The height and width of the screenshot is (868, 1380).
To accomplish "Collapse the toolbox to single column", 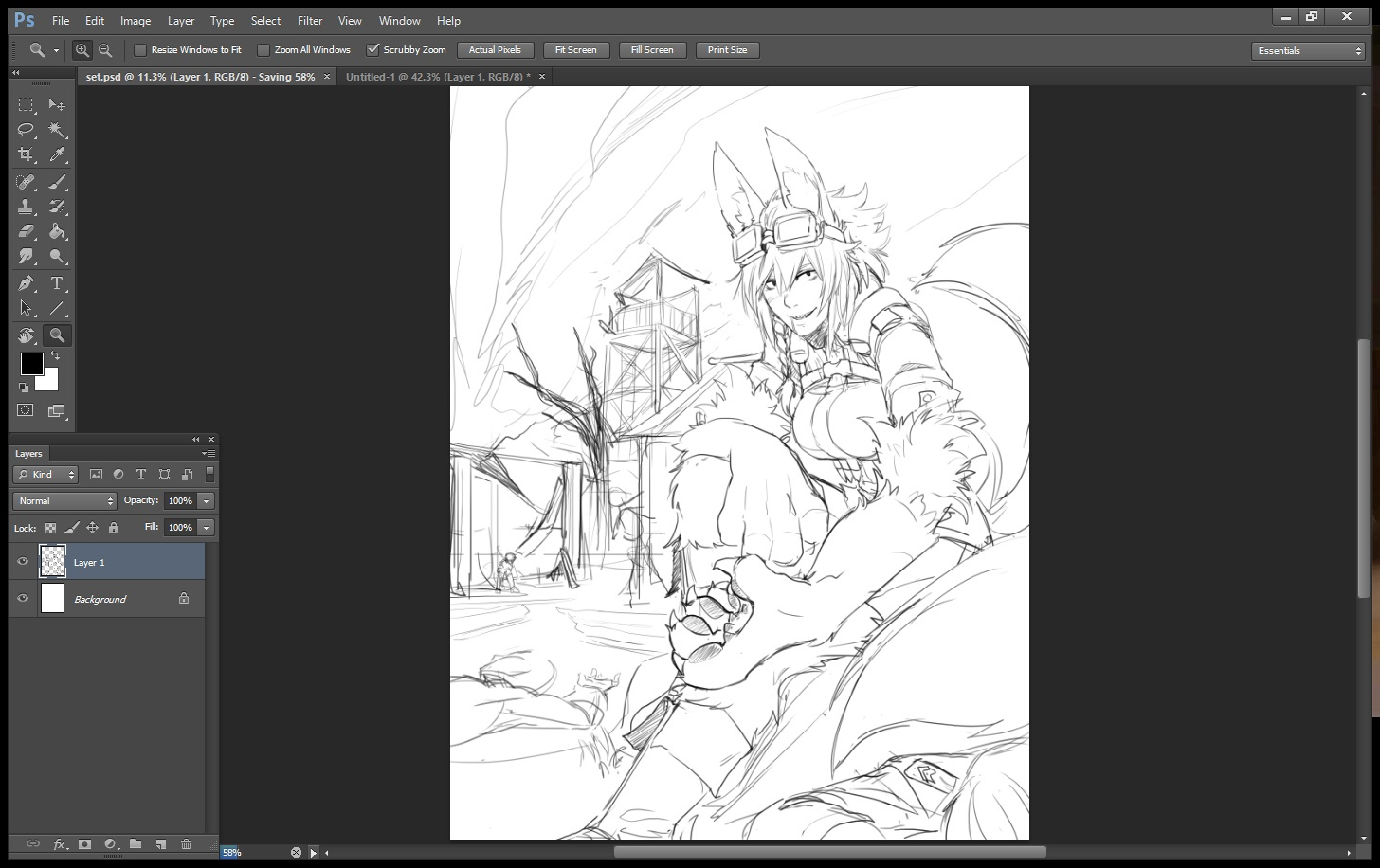I will (x=16, y=73).
